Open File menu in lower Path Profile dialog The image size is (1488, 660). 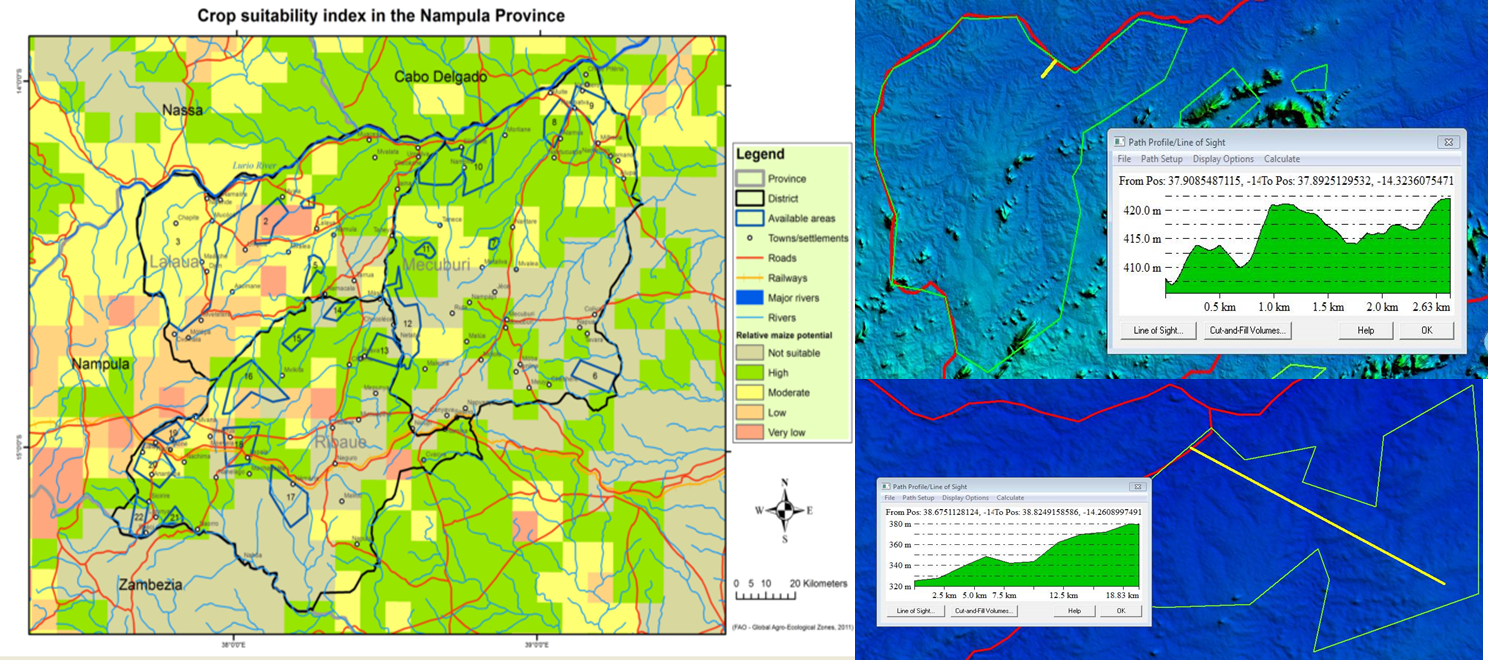(x=889, y=497)
